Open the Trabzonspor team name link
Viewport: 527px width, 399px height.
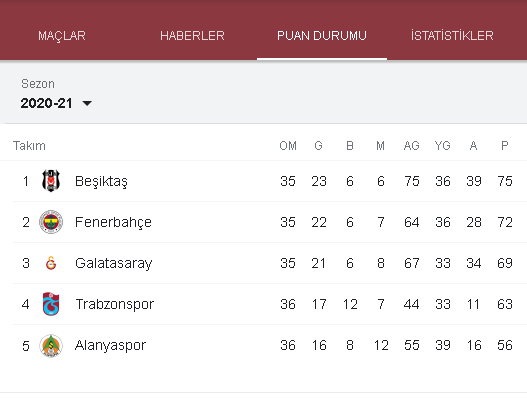point(115,305)
